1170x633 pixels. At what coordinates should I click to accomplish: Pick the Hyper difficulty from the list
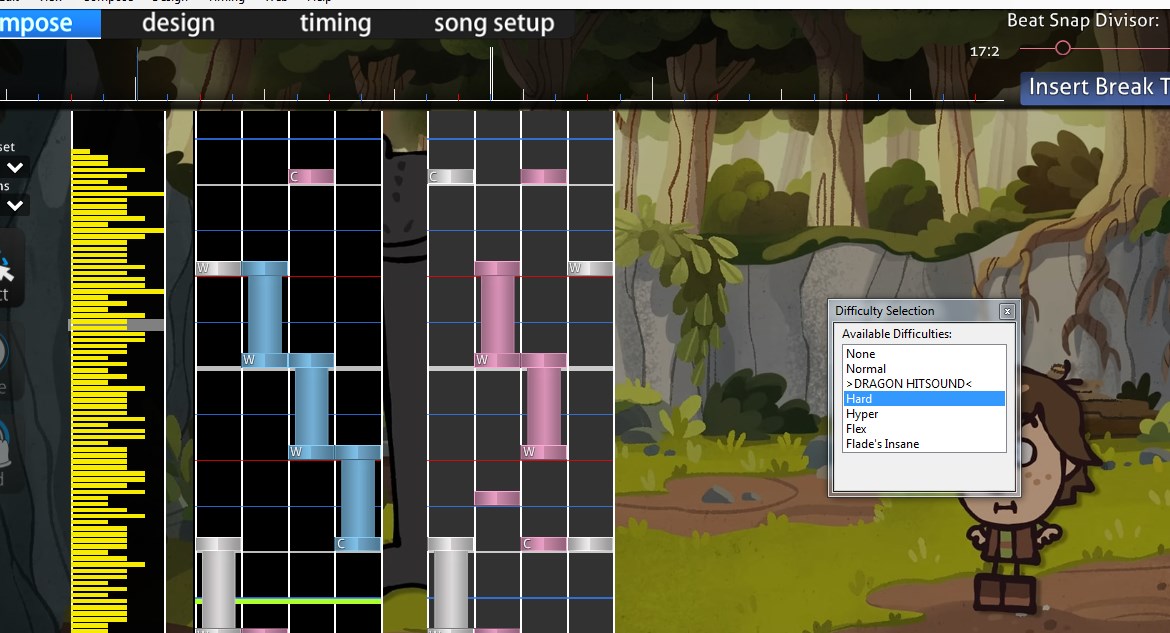(862, 414)
